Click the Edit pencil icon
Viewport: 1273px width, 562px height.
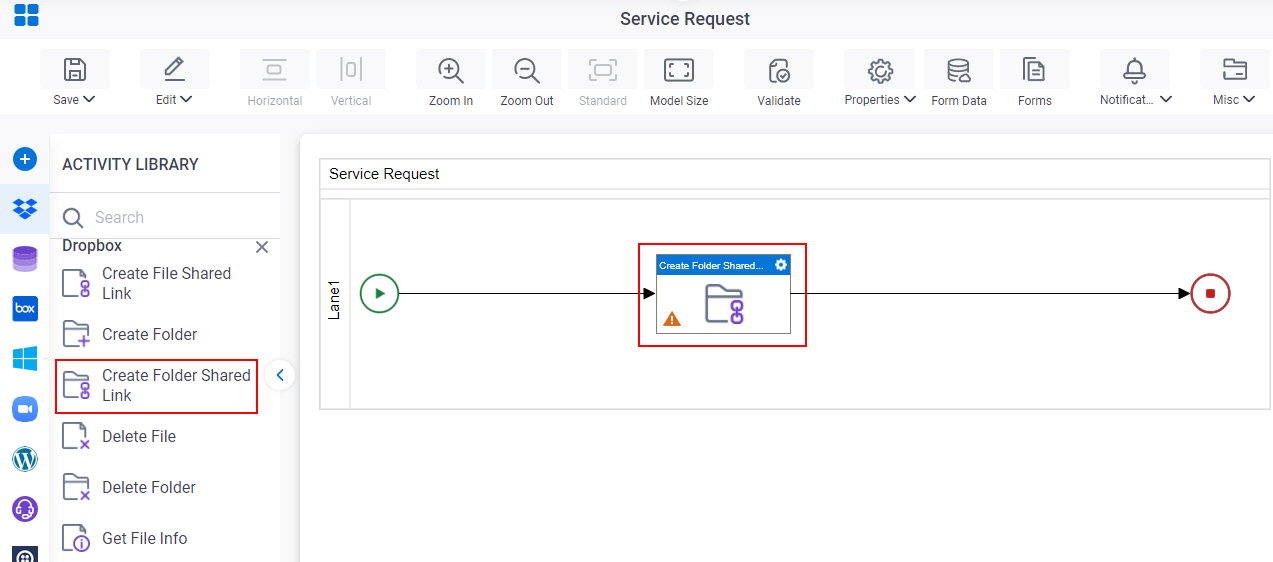[x=174, y=69]
